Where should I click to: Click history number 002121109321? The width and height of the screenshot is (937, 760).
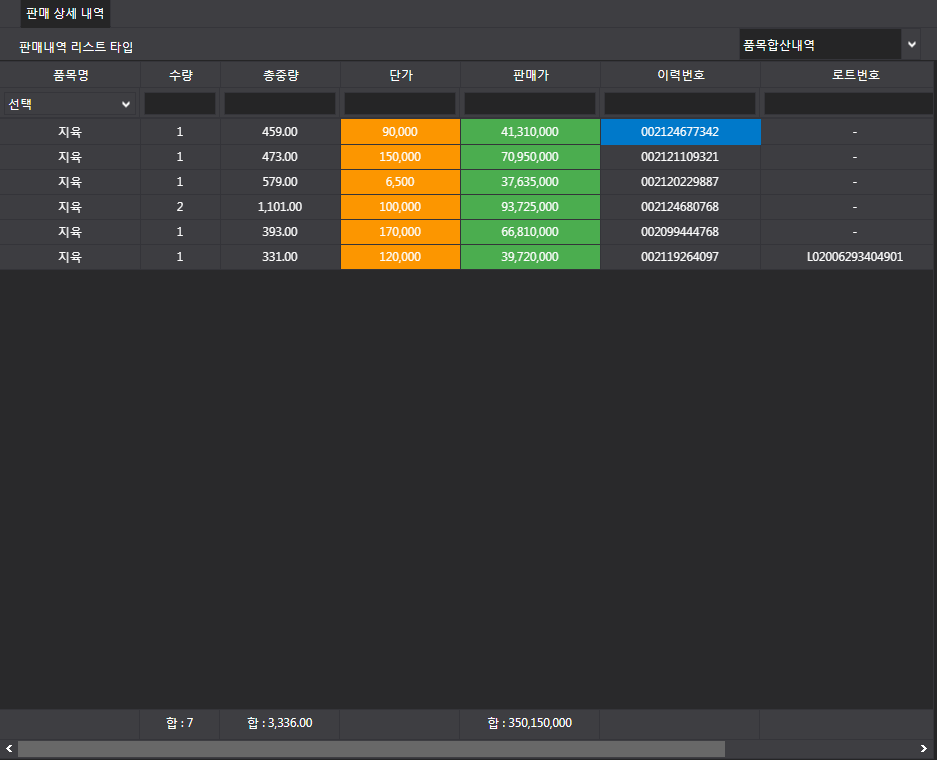(x=681, y=157)
